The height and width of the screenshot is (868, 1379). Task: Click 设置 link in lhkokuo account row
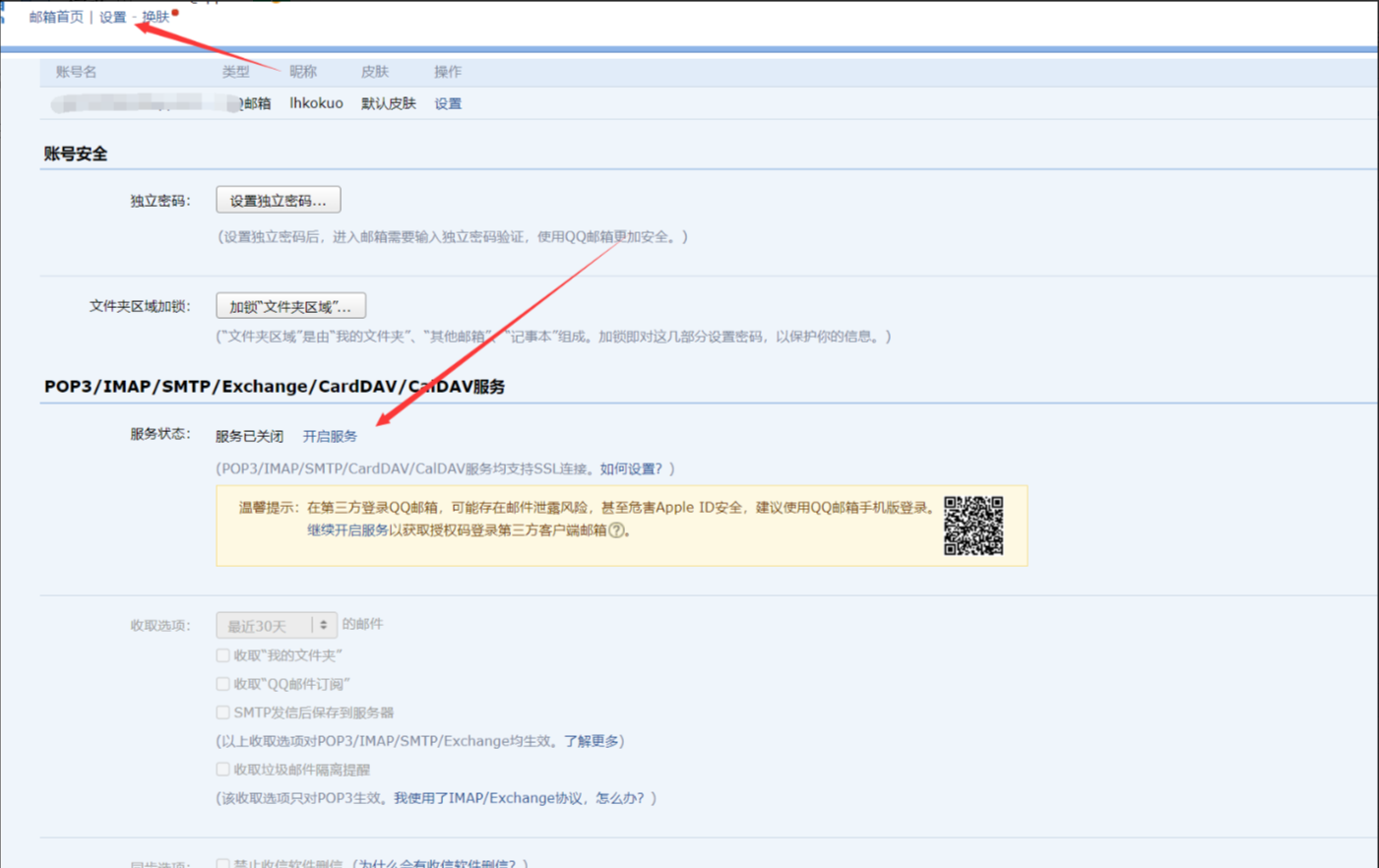(448, 103)
